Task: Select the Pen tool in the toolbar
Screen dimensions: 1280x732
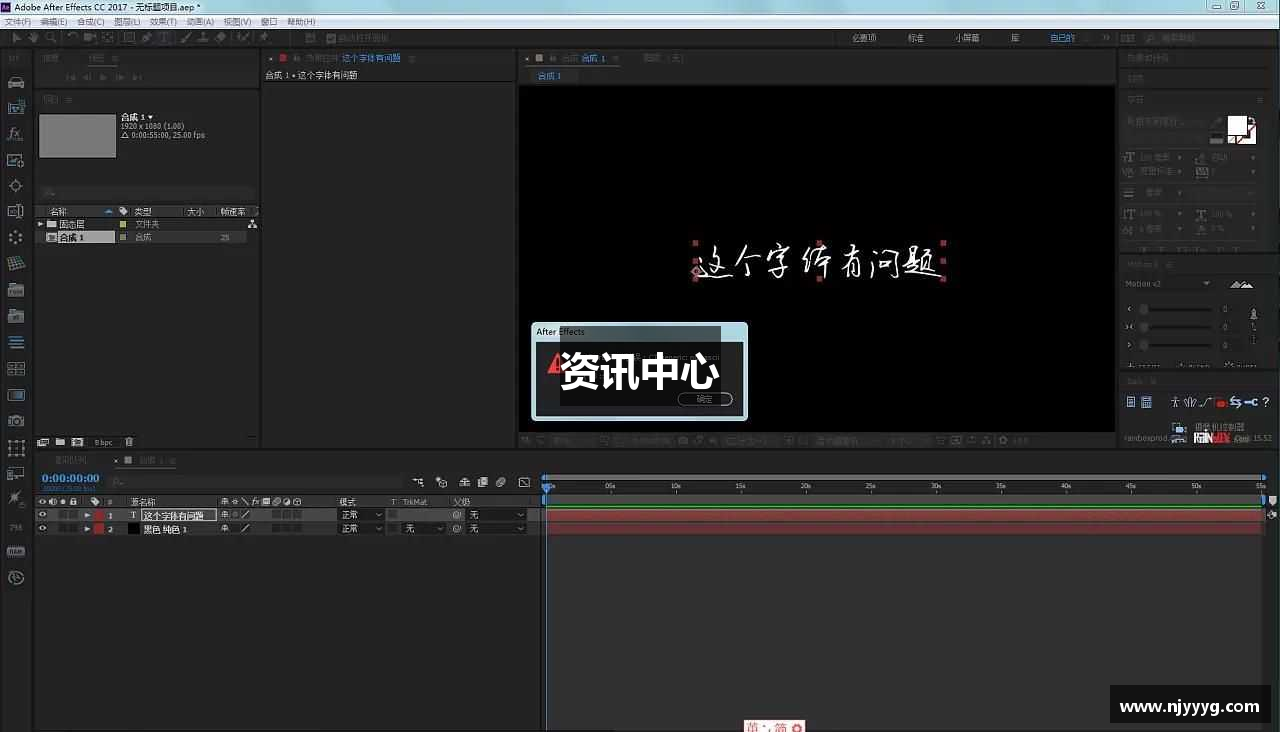Action: (146, 37)
